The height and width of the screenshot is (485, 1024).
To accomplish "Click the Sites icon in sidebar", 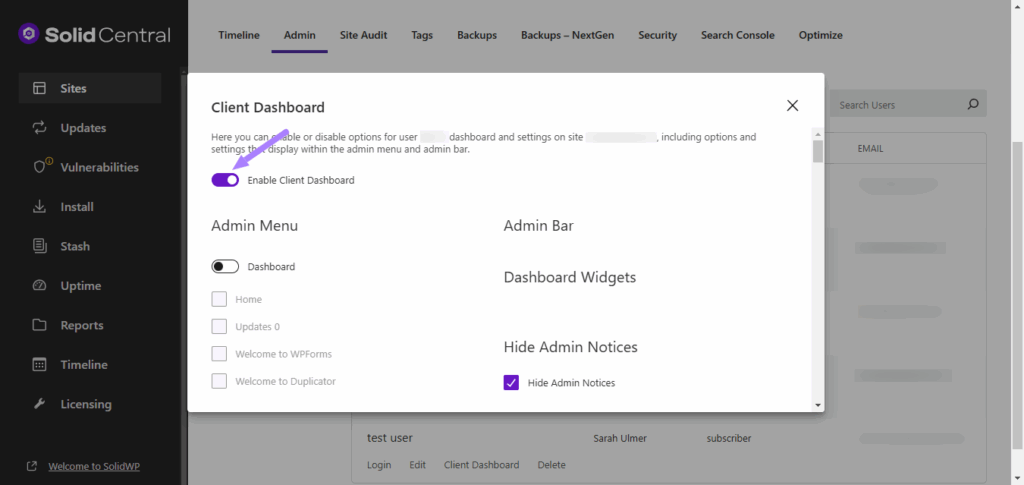I will coord(40,88).
